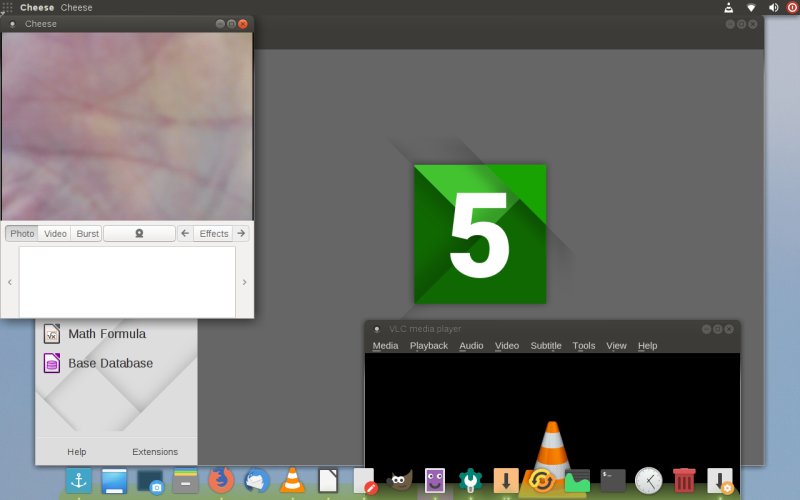
Task: Open the clock app in dock
Action: click(648, 480)
